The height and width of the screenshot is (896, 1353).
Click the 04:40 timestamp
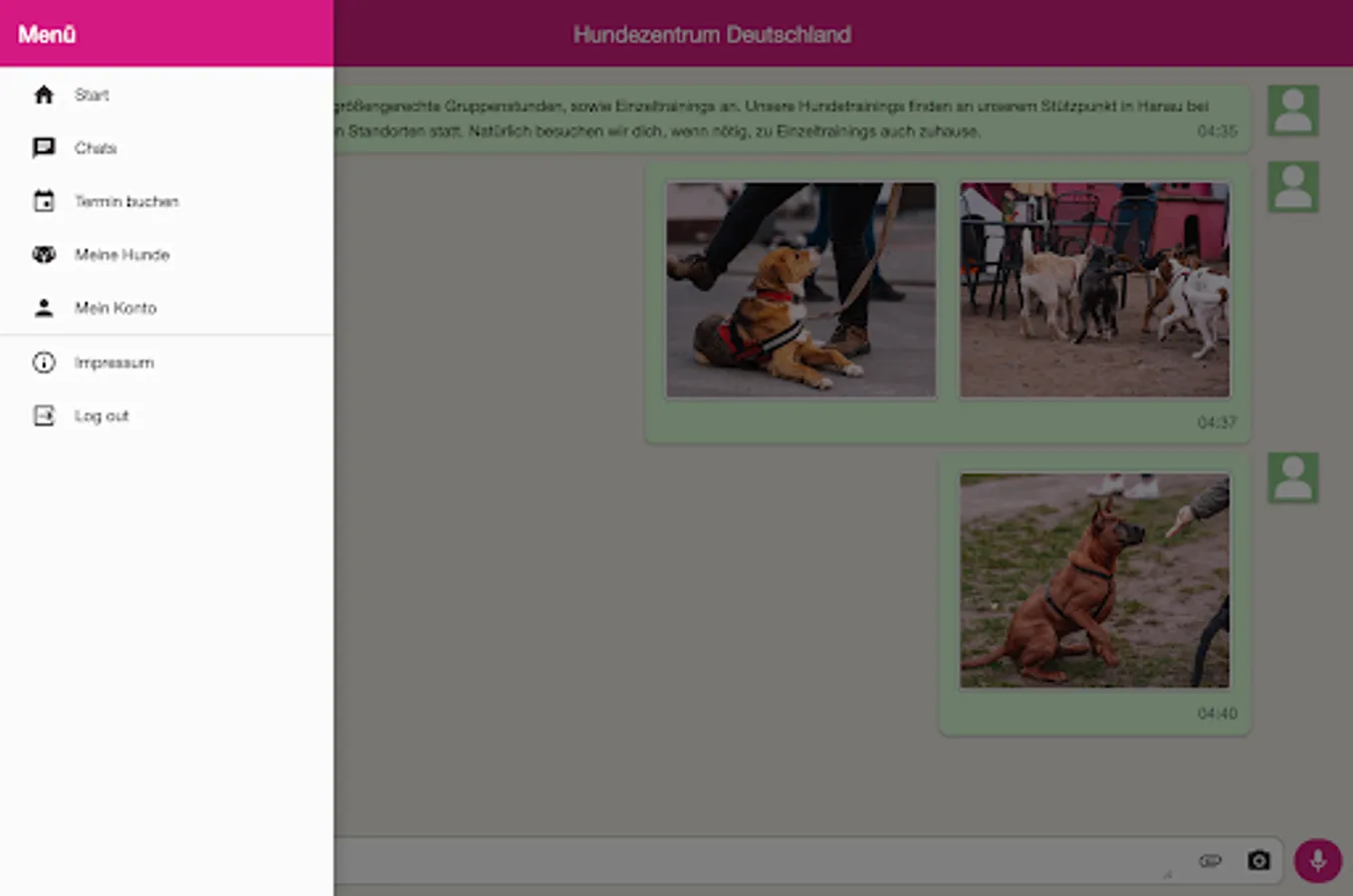coord(1217,714)
